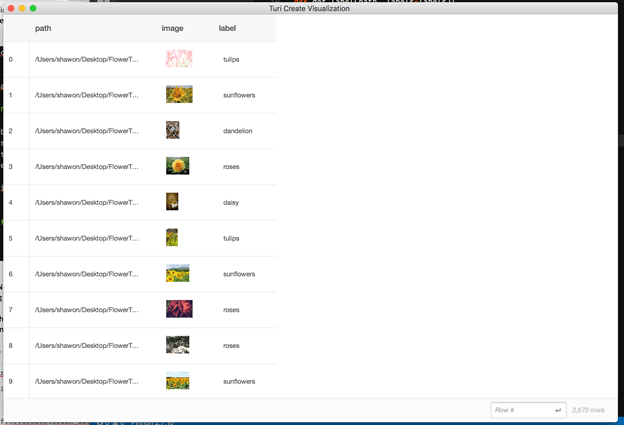624x425 pixels.
Task: Click the enter arrow icon in Row # field
Action: (558, 410)
